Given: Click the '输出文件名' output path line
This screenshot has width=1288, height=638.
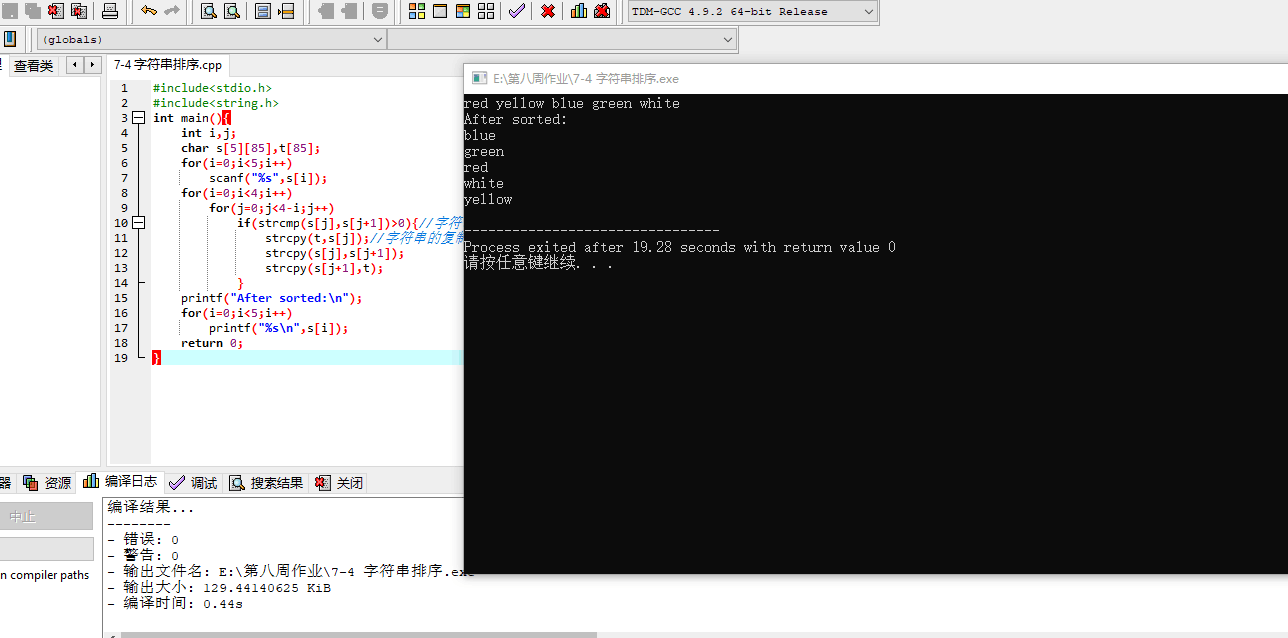Looking at the screenshot, I should 291,572.
